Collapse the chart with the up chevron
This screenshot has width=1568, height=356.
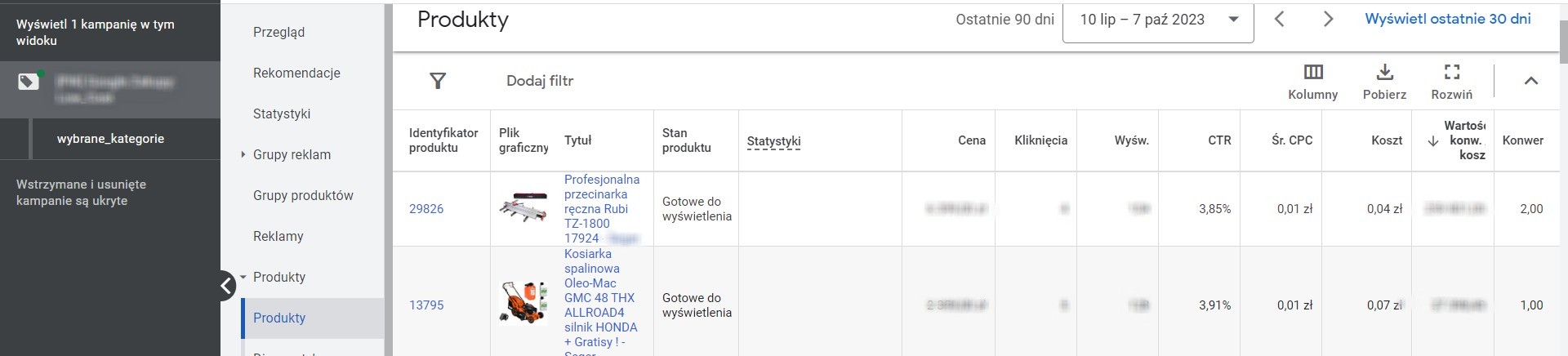coord(1530,80)
